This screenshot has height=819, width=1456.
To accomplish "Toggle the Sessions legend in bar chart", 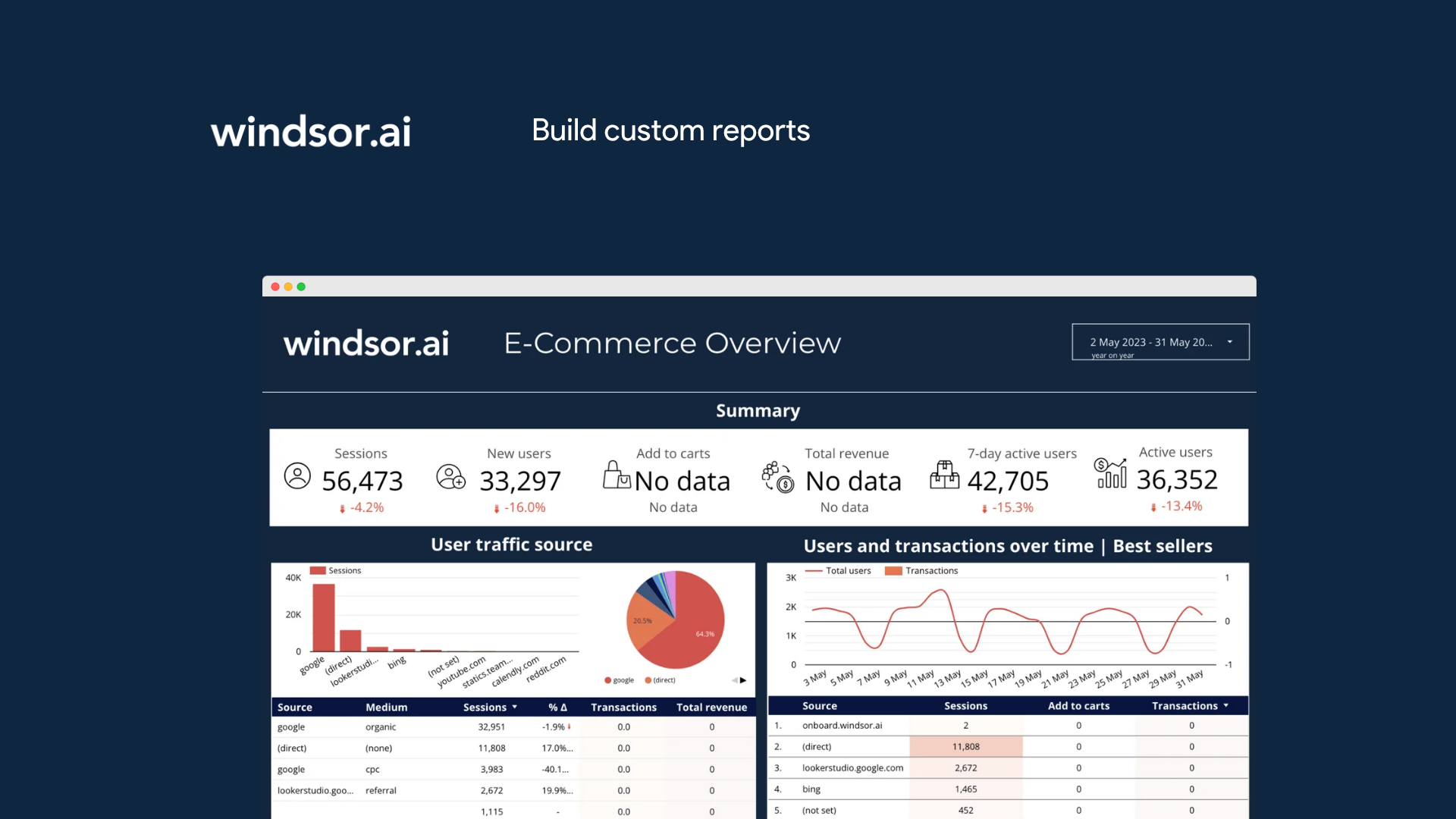I will 335,571.
